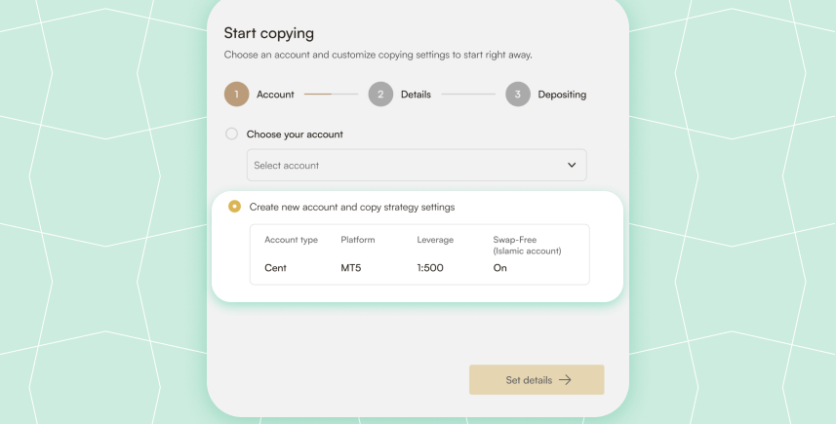Click the Swap-Free (Islamic account) header
The width and height of the screenshot is (836, 424).
coord(526,245)
